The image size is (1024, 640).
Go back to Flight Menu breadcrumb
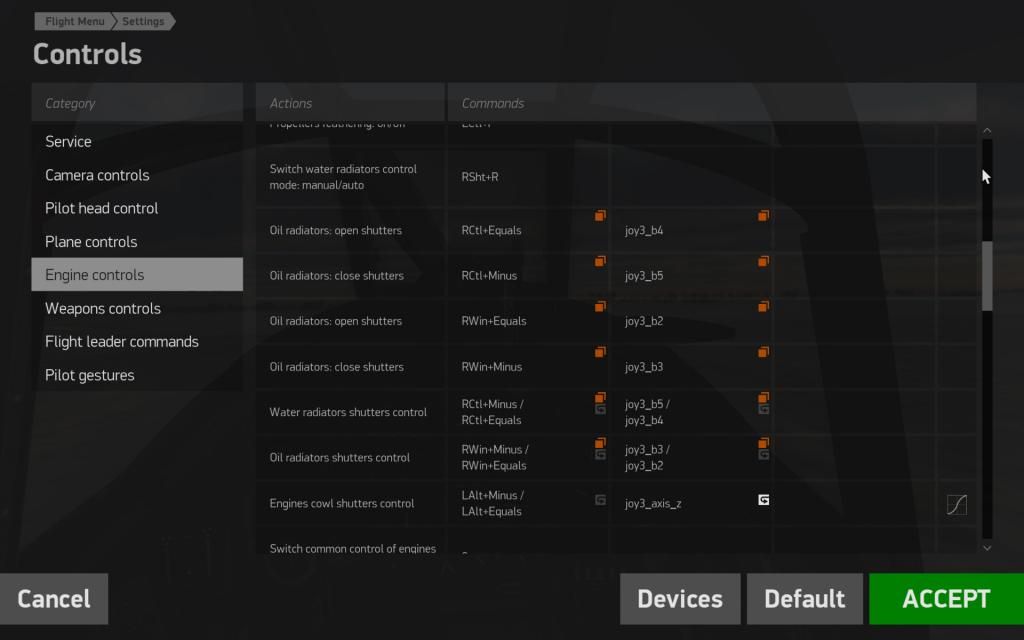tap(74, 21)
